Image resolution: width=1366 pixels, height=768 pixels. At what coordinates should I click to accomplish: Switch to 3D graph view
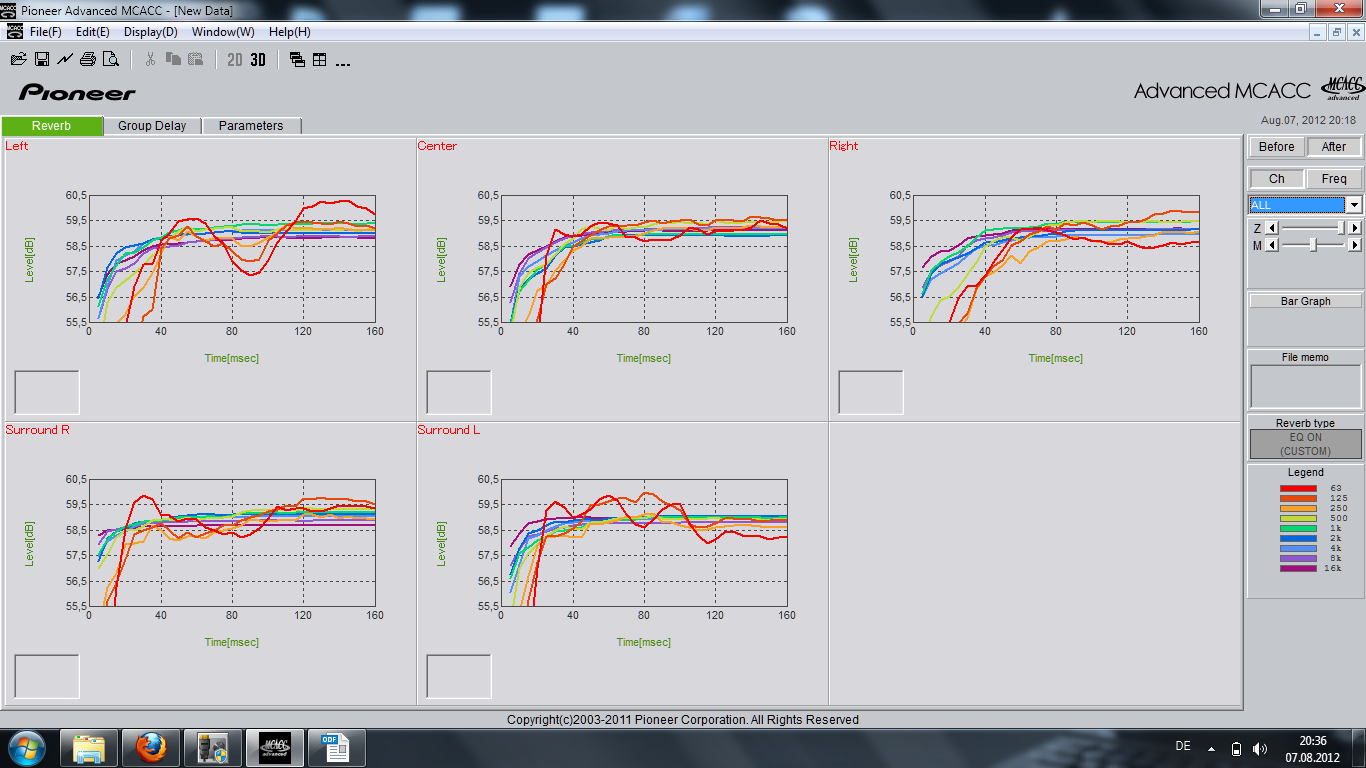258,59
